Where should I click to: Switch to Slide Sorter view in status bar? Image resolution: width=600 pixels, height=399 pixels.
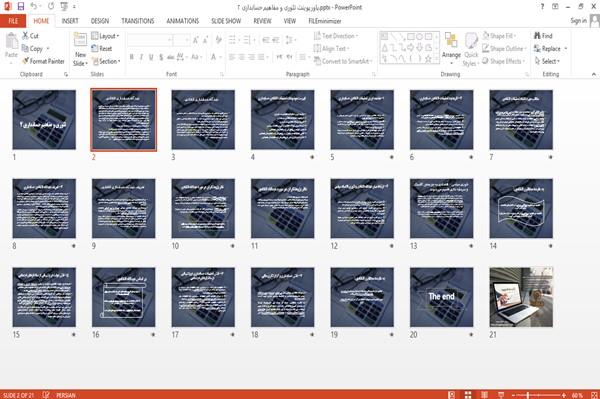point(468,395)
